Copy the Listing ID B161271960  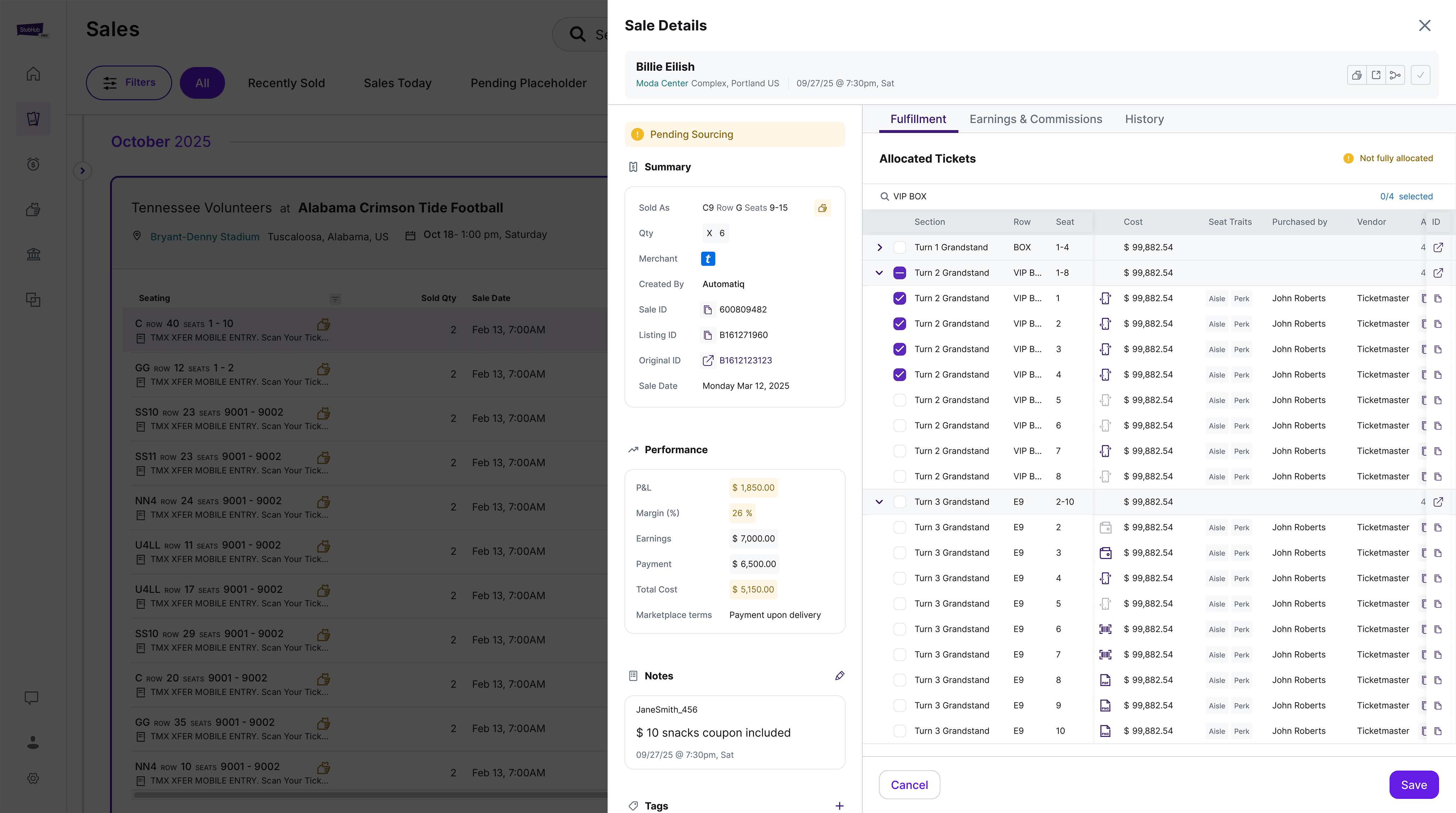click(x=708, y=335)
